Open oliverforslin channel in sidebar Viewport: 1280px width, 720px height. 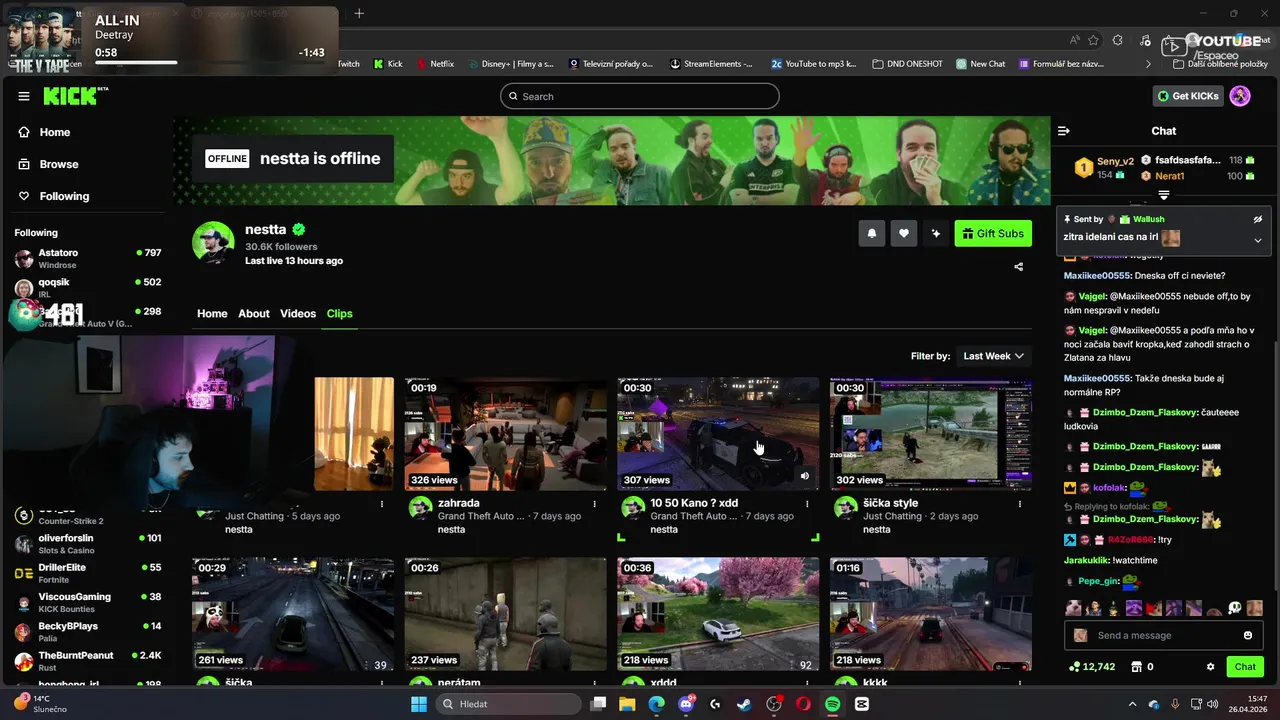tap(88, 544)
